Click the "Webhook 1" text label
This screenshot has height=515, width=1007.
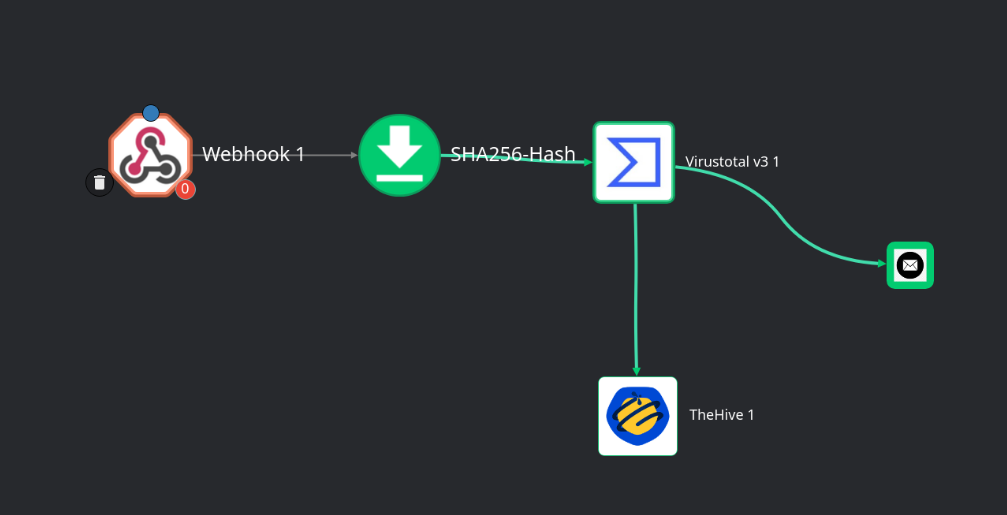pos(253,154)
